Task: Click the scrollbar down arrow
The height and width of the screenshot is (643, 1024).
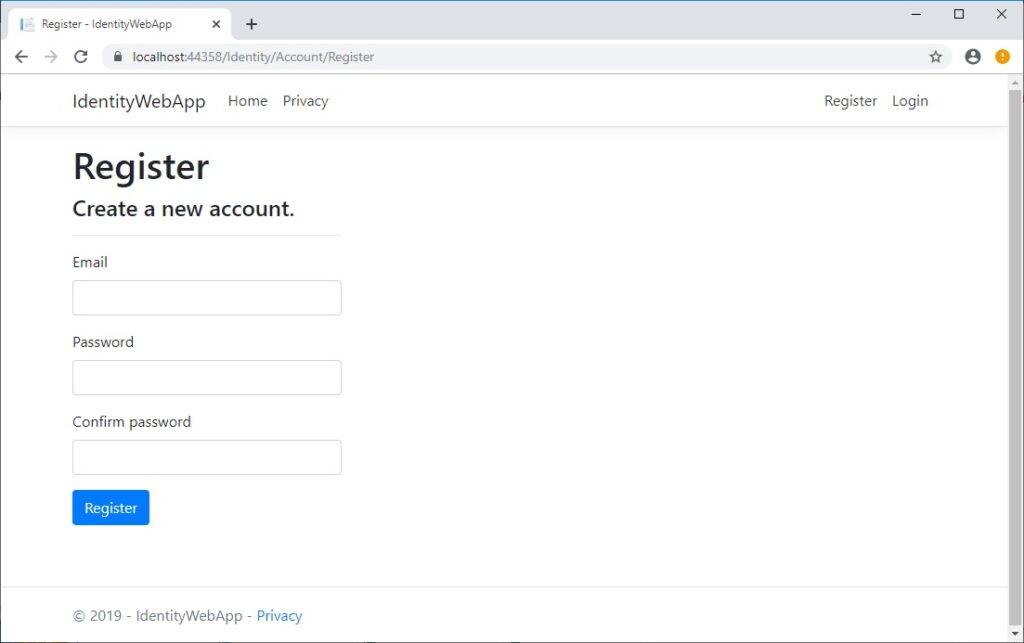Action: click(1015, 633)
